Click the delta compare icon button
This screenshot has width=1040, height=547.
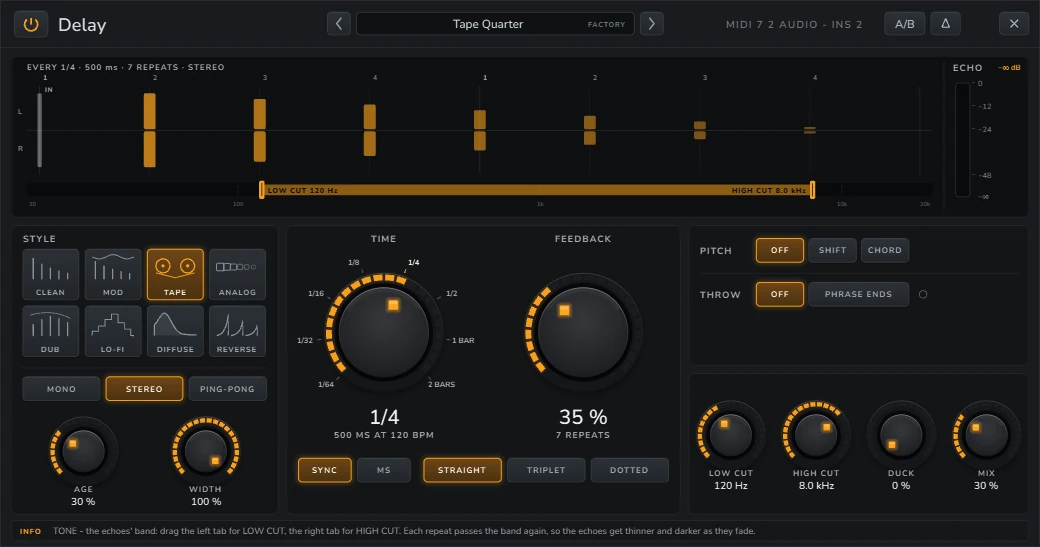pyautogui.click(x=946, y=24)
